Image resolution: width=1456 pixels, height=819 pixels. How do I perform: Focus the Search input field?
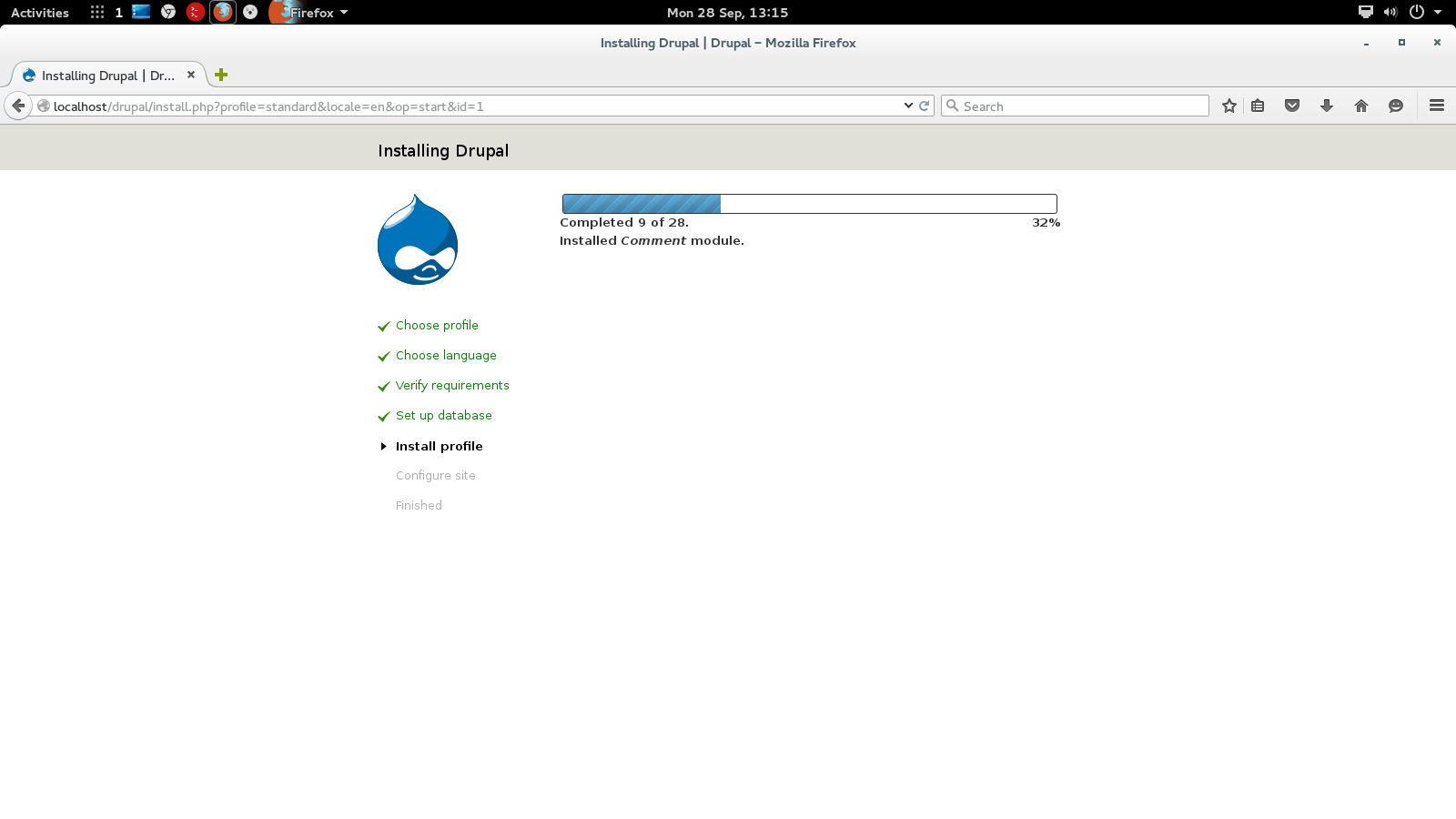[x=1075, y=106]
